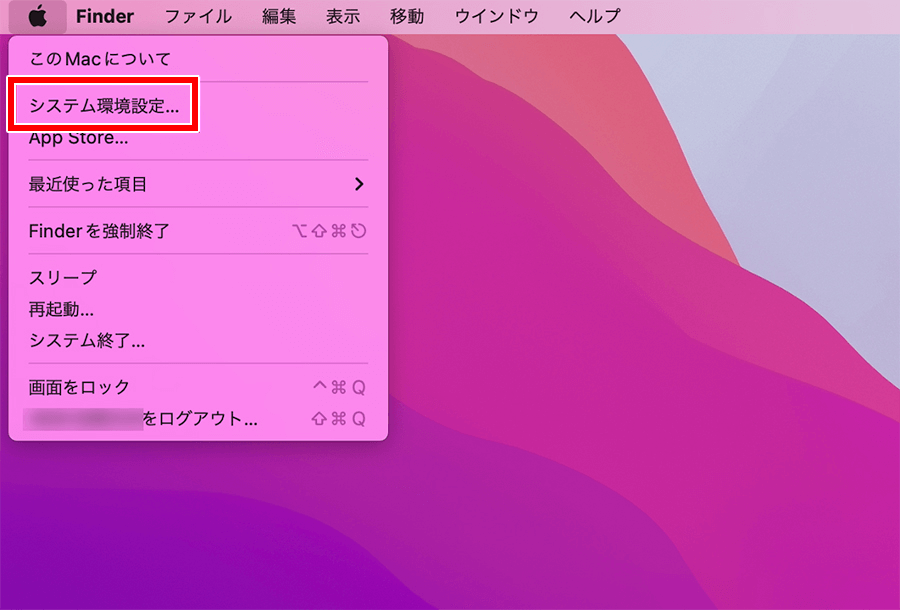Open the 移動 menu
The image size is (900, 610).
click(x=406, y=16)
